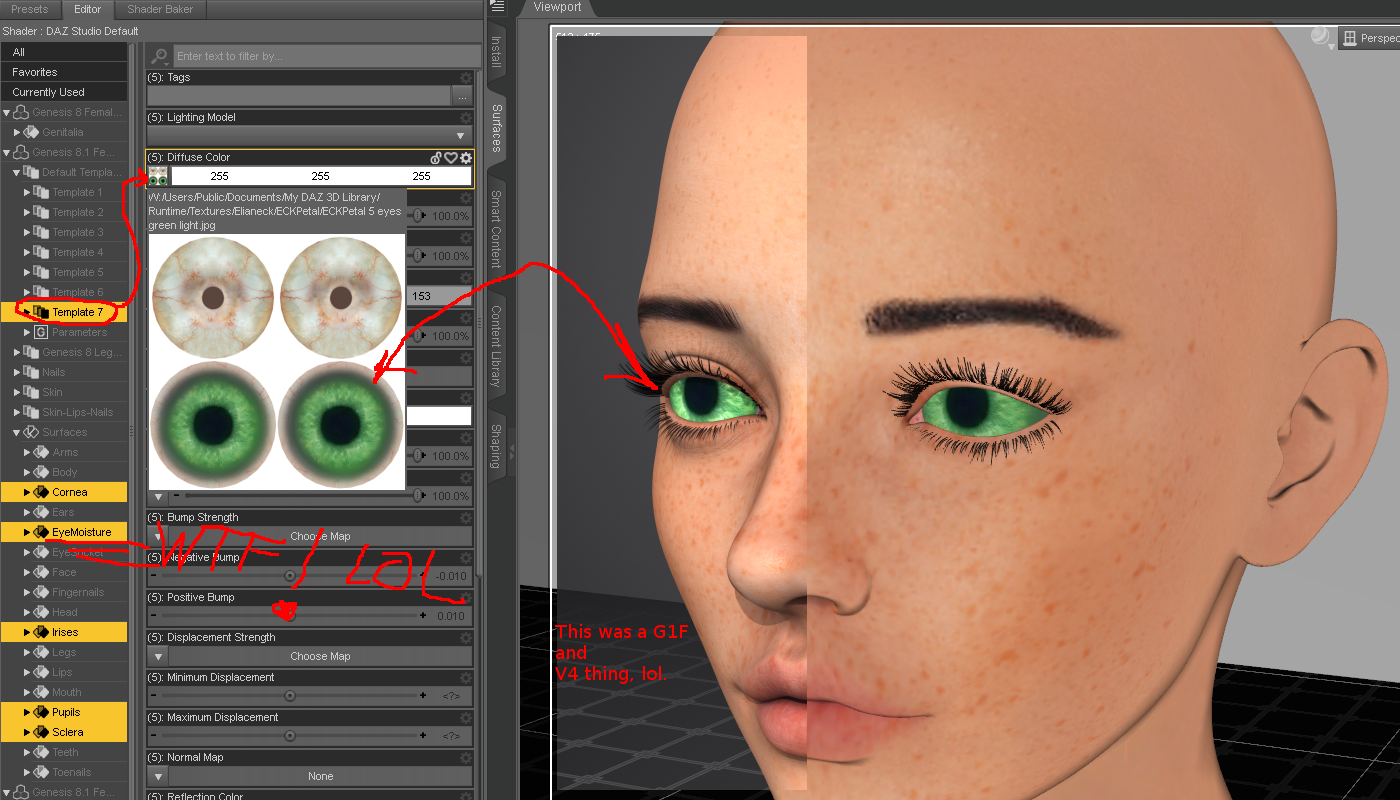Click the ellipsis button next to Tags
Image resolution: width=1400 pixels, height=800 pixels.
[x=461, y=96]
